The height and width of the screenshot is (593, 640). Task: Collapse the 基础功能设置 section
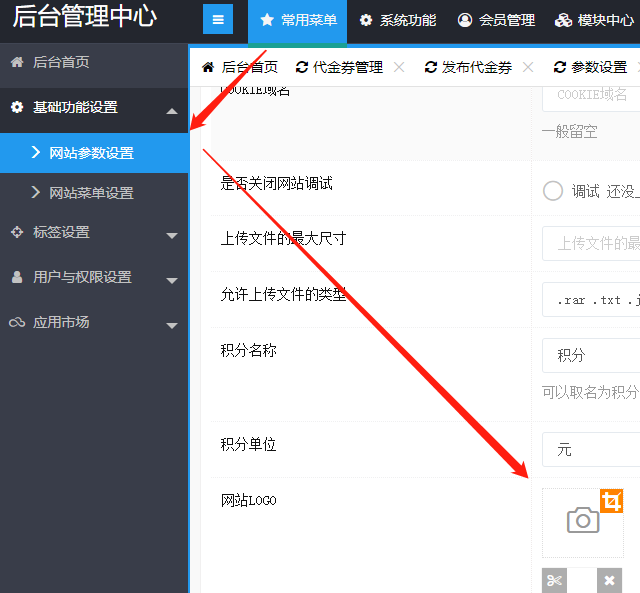click(172, 109)
